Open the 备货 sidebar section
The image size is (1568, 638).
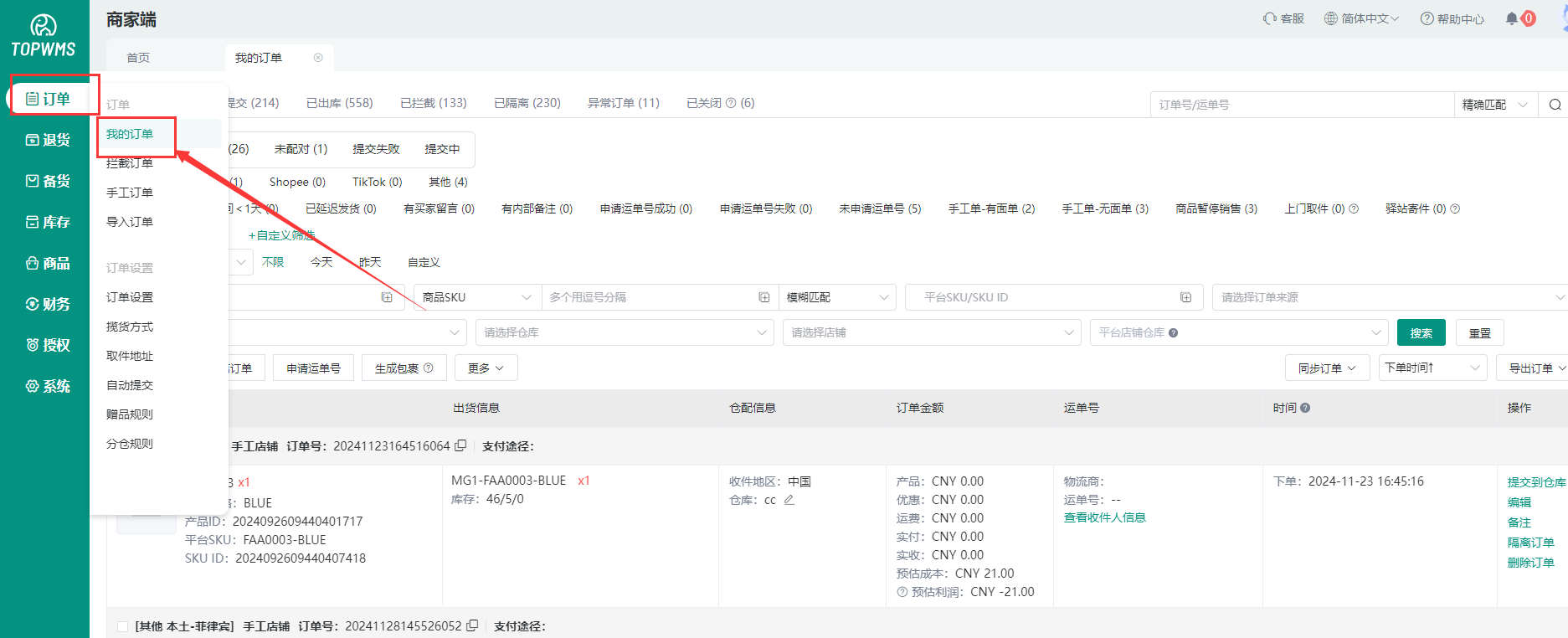[48, 181]
